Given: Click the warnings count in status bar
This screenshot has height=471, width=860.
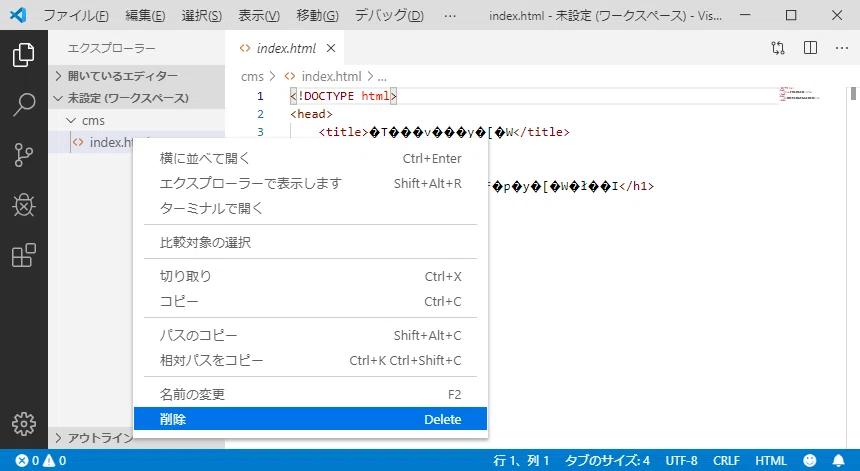Looking at the screenshot, I should click(x=55, y=461).
